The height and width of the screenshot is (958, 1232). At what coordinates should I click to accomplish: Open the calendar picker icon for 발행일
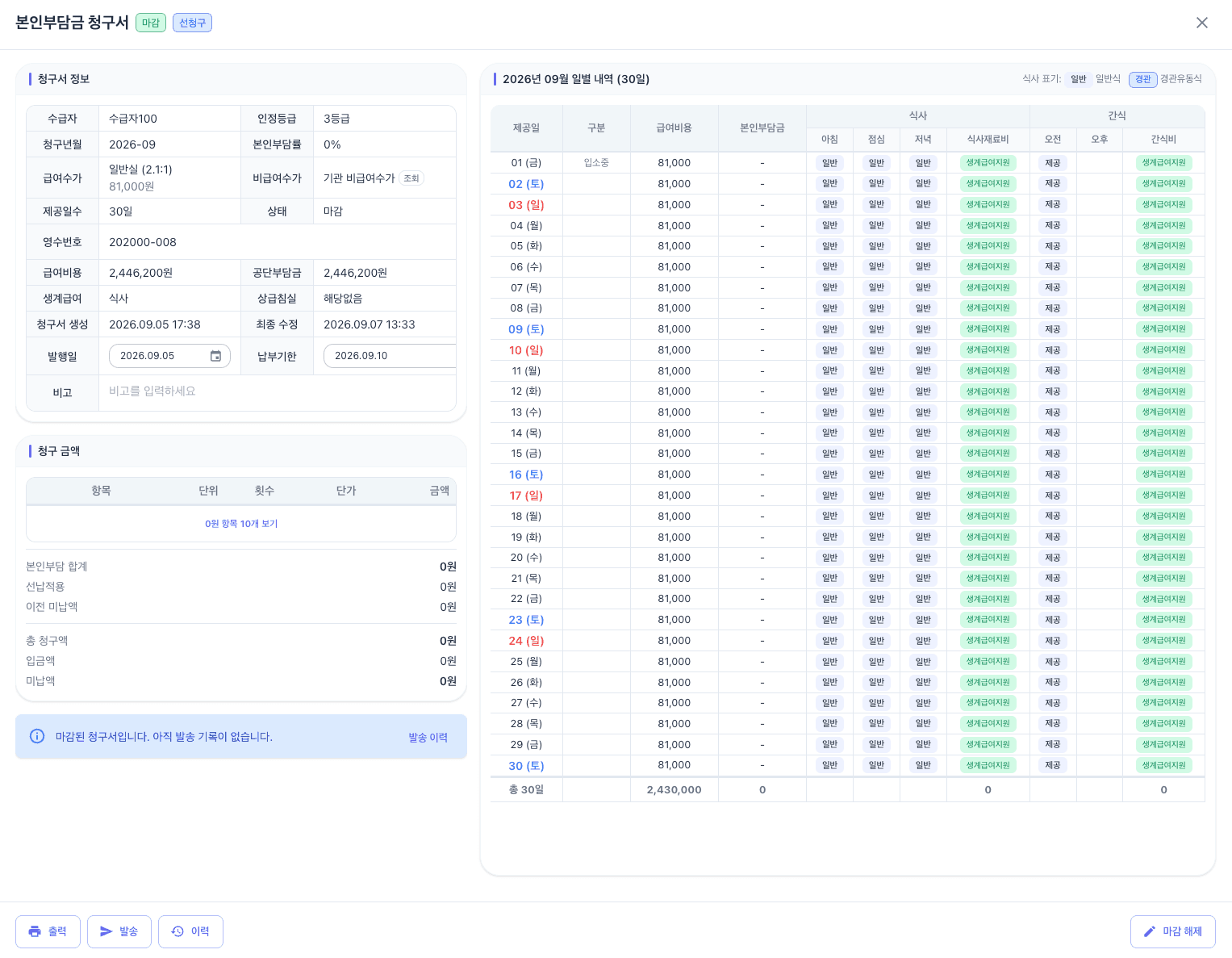215,356
